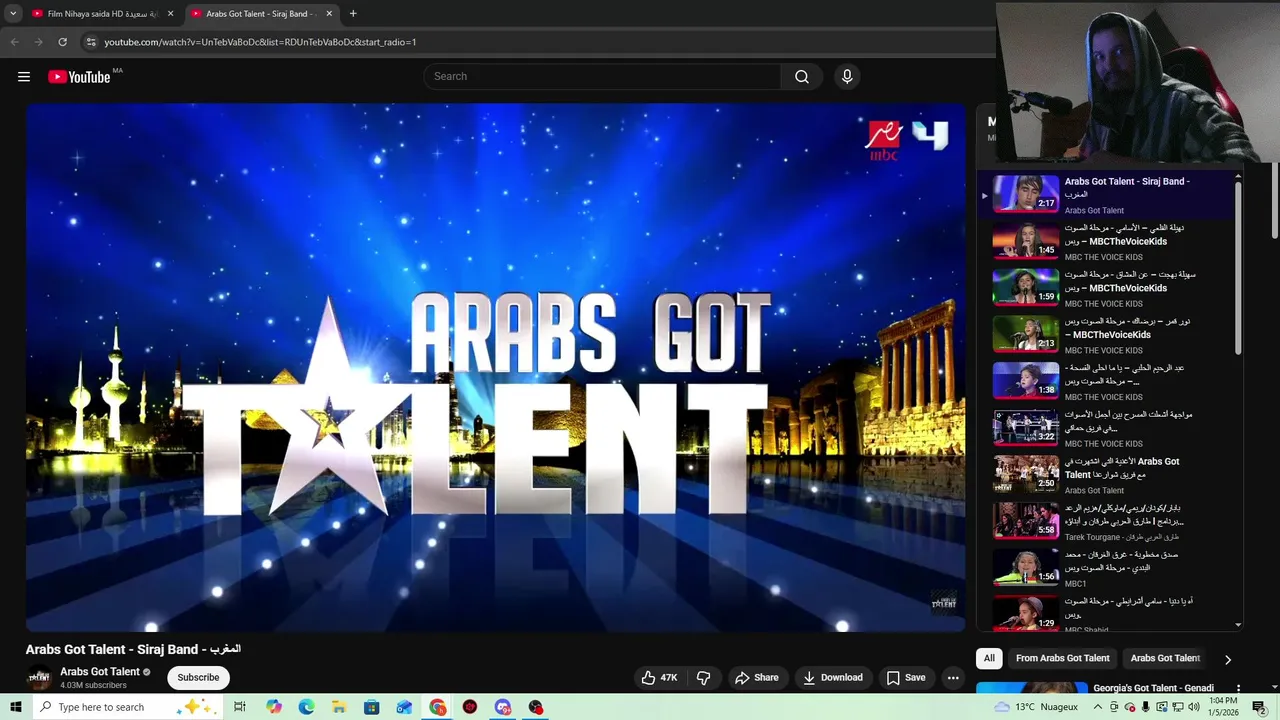The image size is (1280, 720).
Task: Like the video with 47K likes
Action: pos(660,677)
